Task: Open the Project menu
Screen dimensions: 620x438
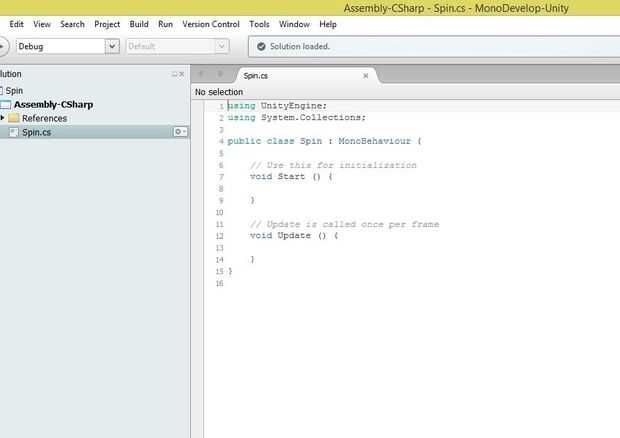Action: tap(107, 24)
